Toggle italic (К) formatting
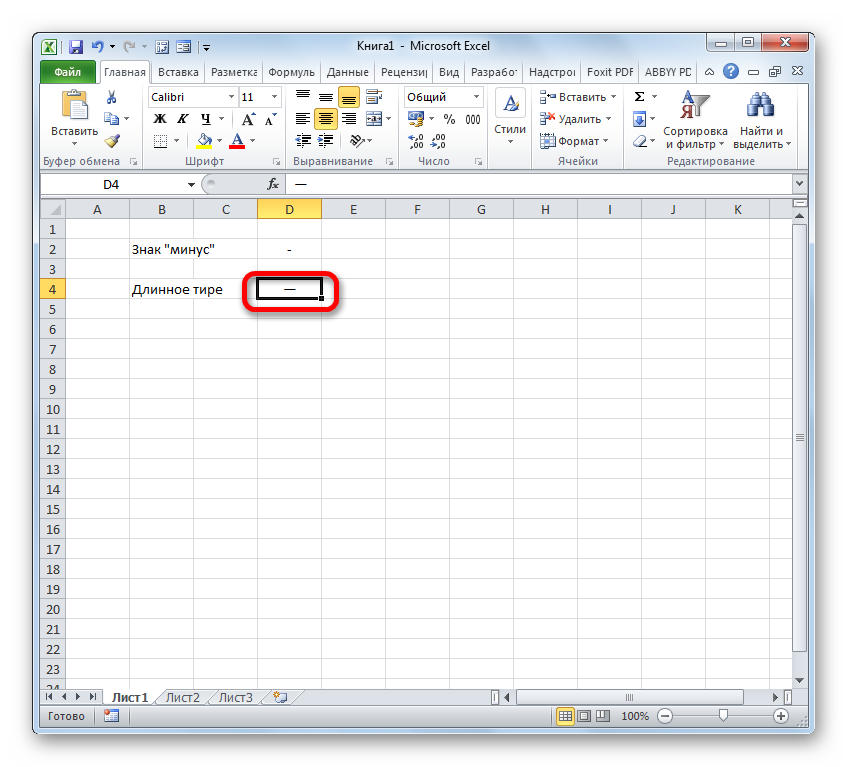The width and height of the screenshot is (848, 767). [183, 118]
